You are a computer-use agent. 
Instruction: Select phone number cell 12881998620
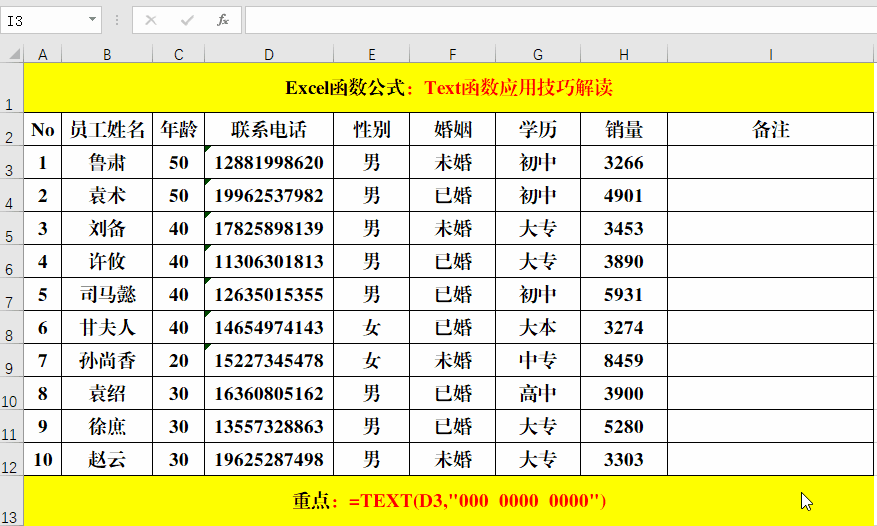pyautogui.click(x=269, y=162)
